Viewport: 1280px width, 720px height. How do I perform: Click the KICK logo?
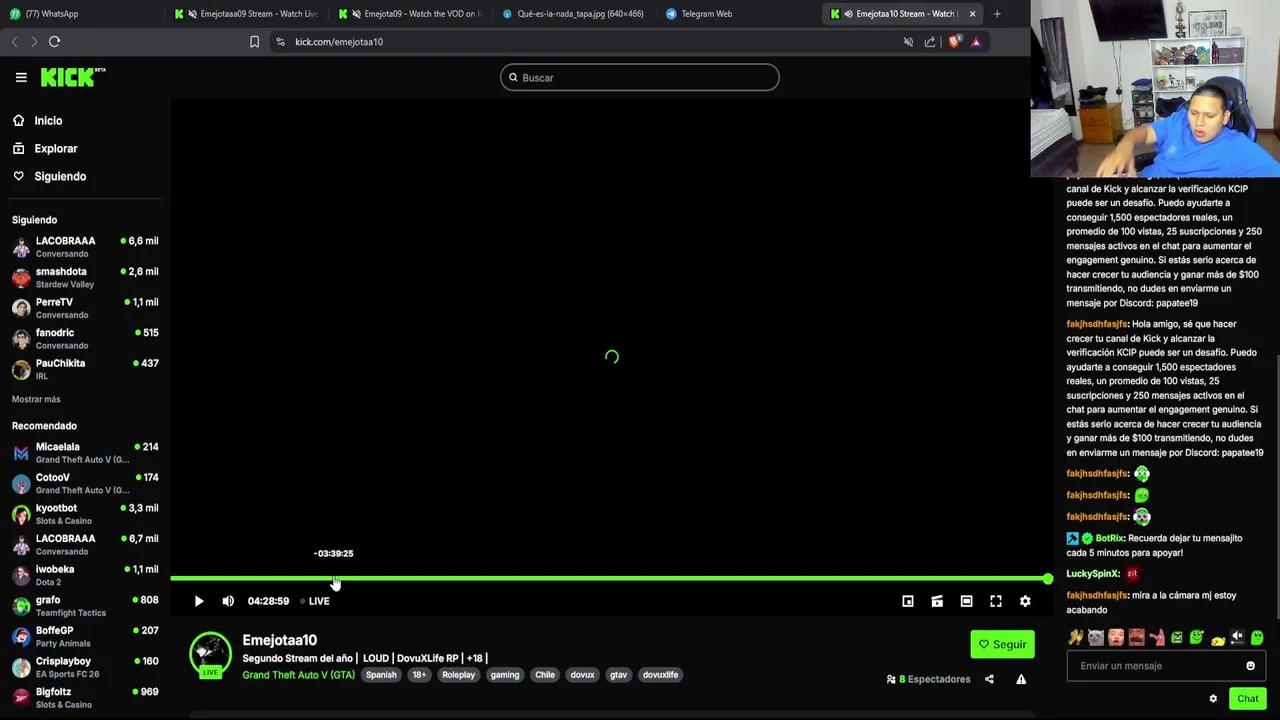(x=72, y=77)
